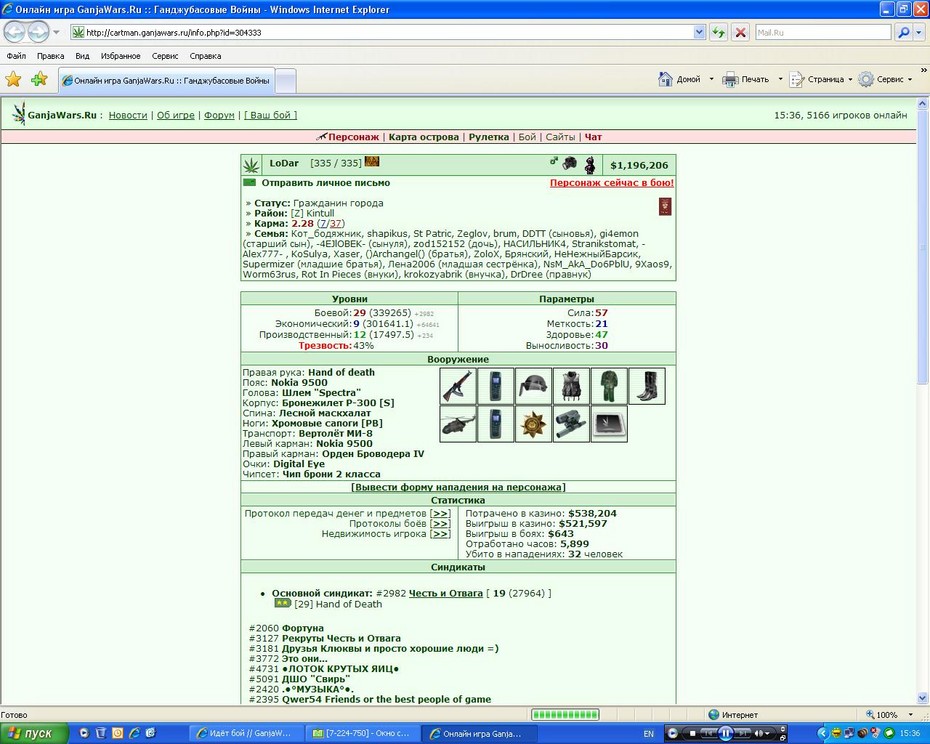
Task: Click the orange rank badge next to 335/335
Action: pos(372,161)
